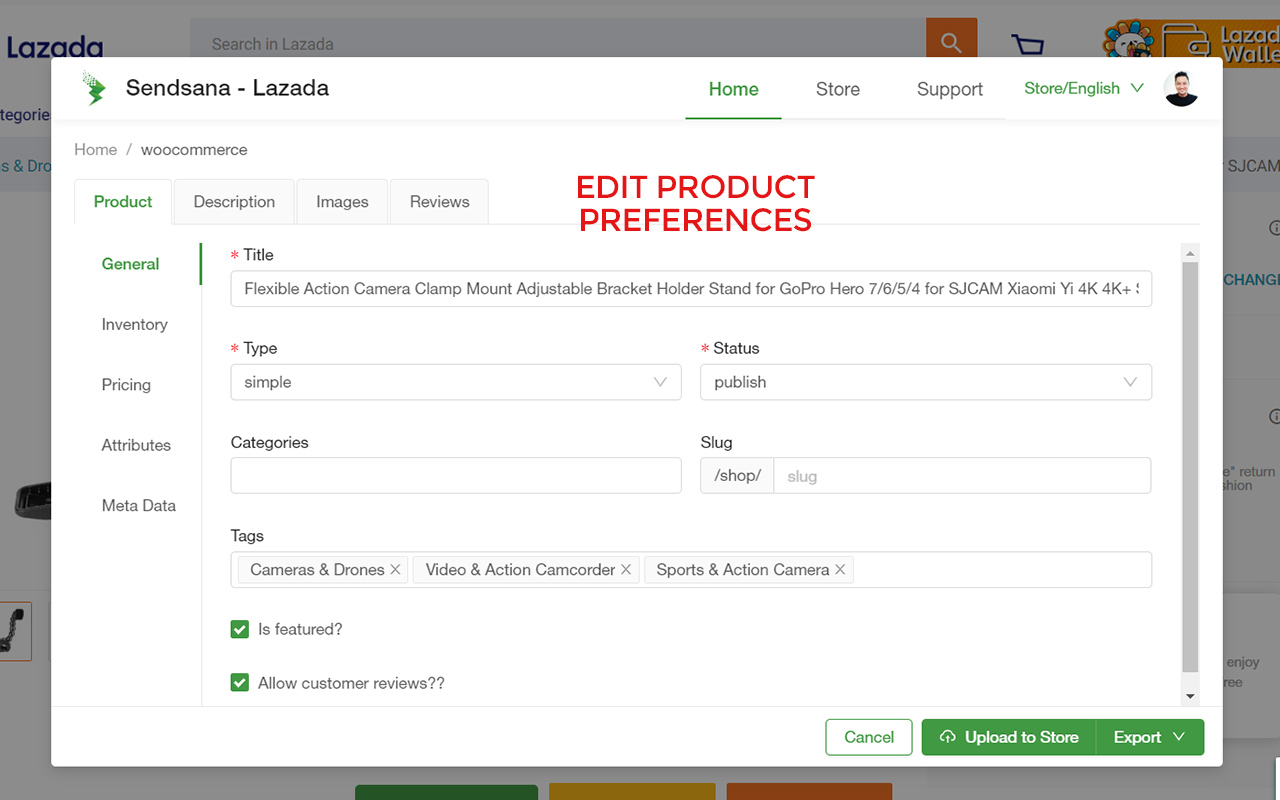1280x800 pixels.
Task: Switch to the Images tab
Action: 342,201
